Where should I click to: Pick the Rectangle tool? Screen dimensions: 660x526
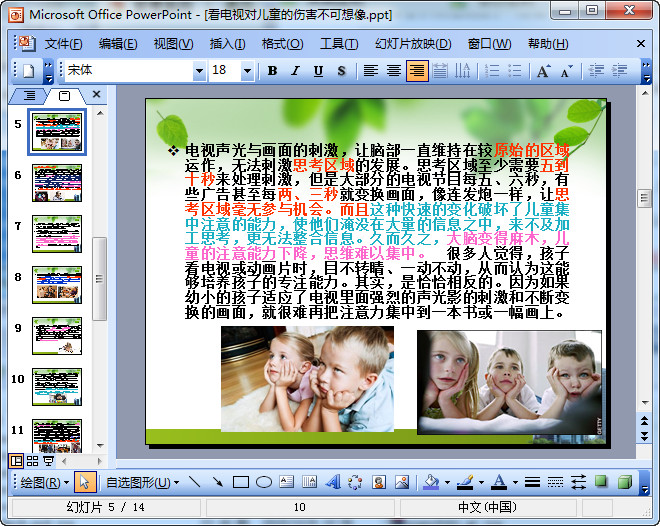pyautogui.click(x=241, y=482)
